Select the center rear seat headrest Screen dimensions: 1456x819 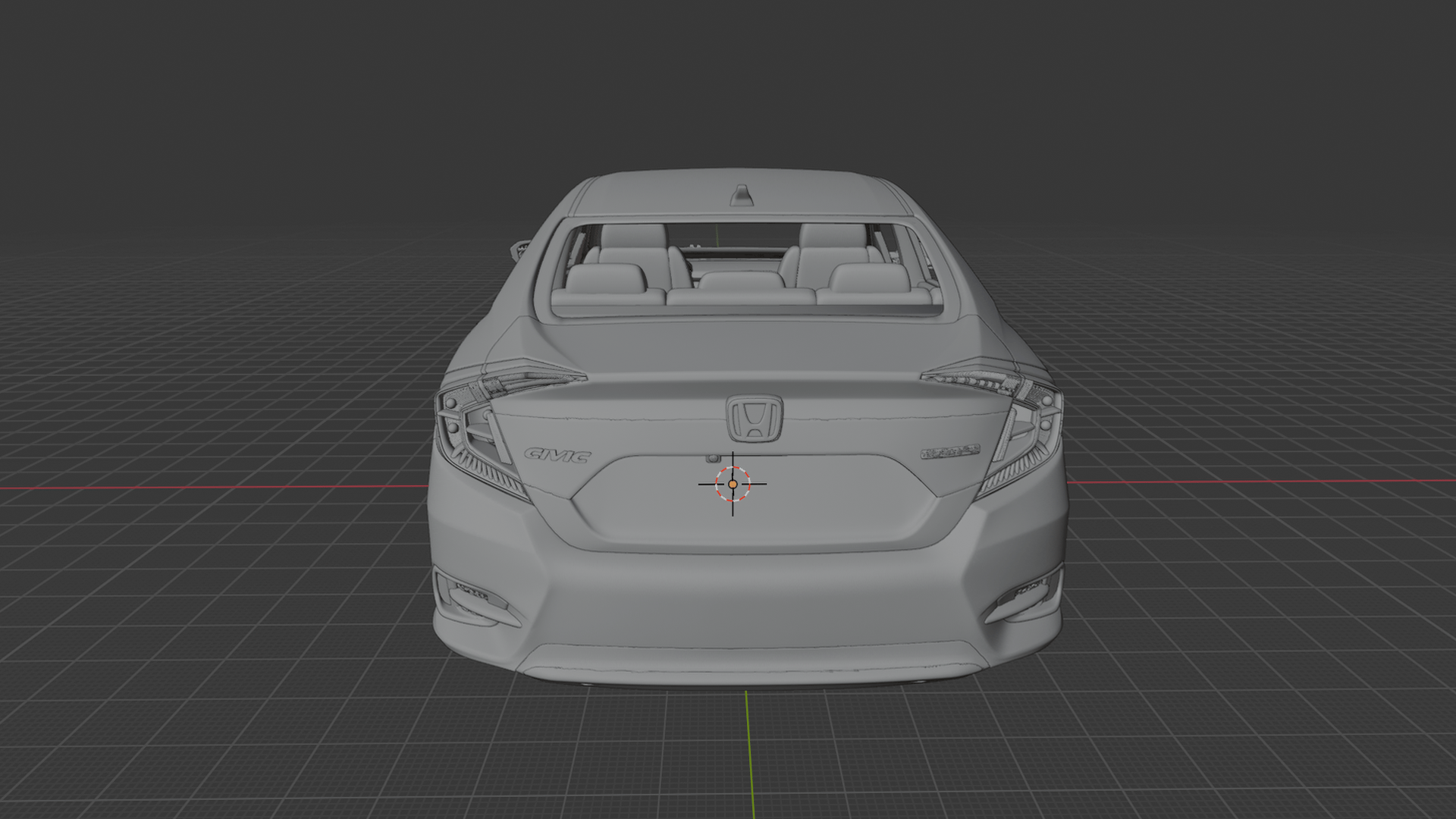(x=741, y=281)
